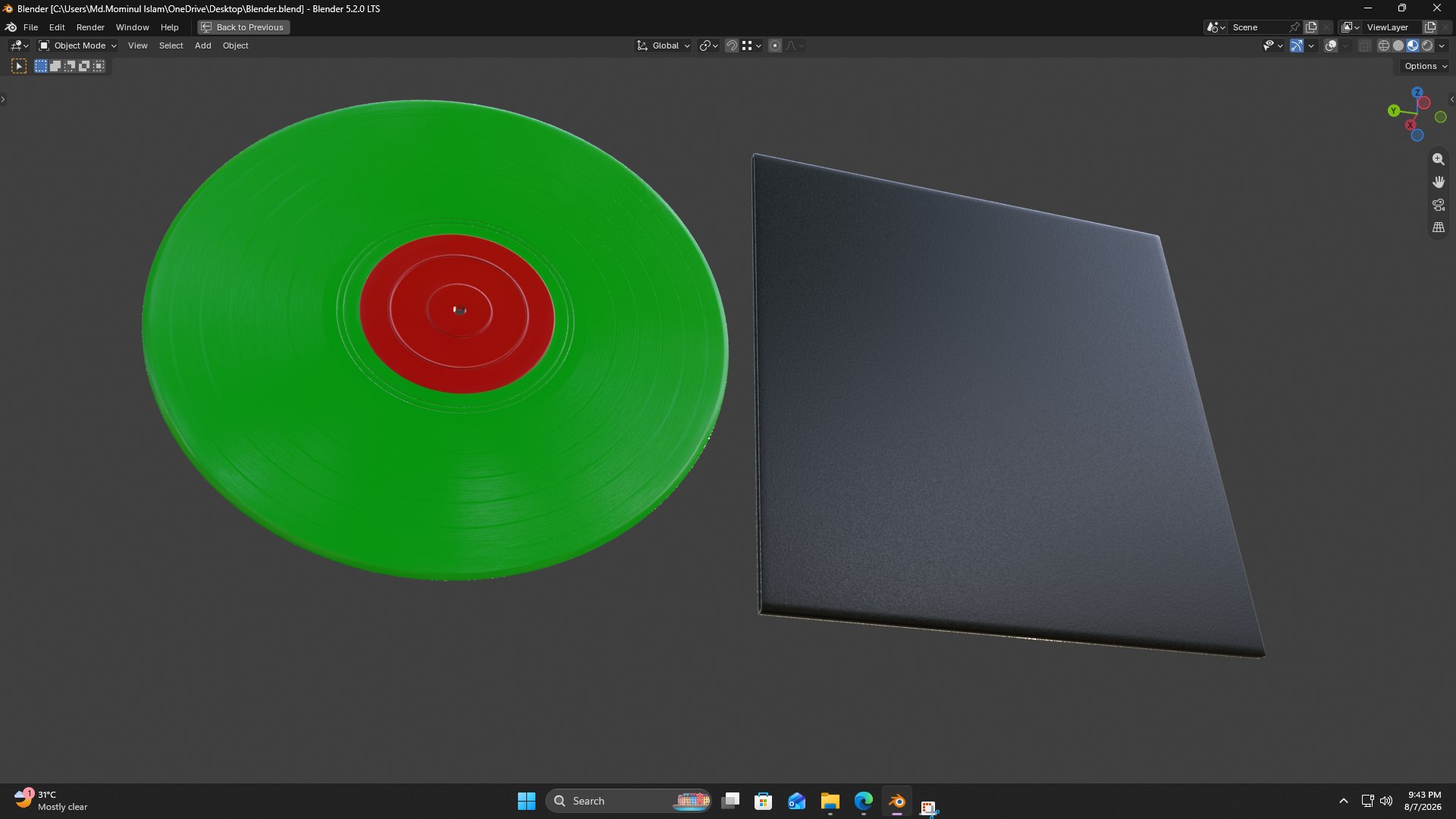Screen dimensions: 1456x819
Task: Open File Explorer from taskbar
Action: (x=830, y=801)
